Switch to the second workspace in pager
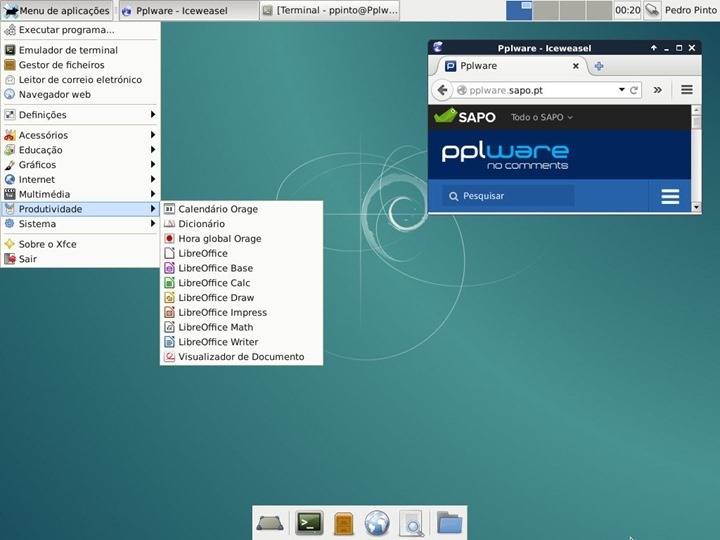 coord(546,11)
